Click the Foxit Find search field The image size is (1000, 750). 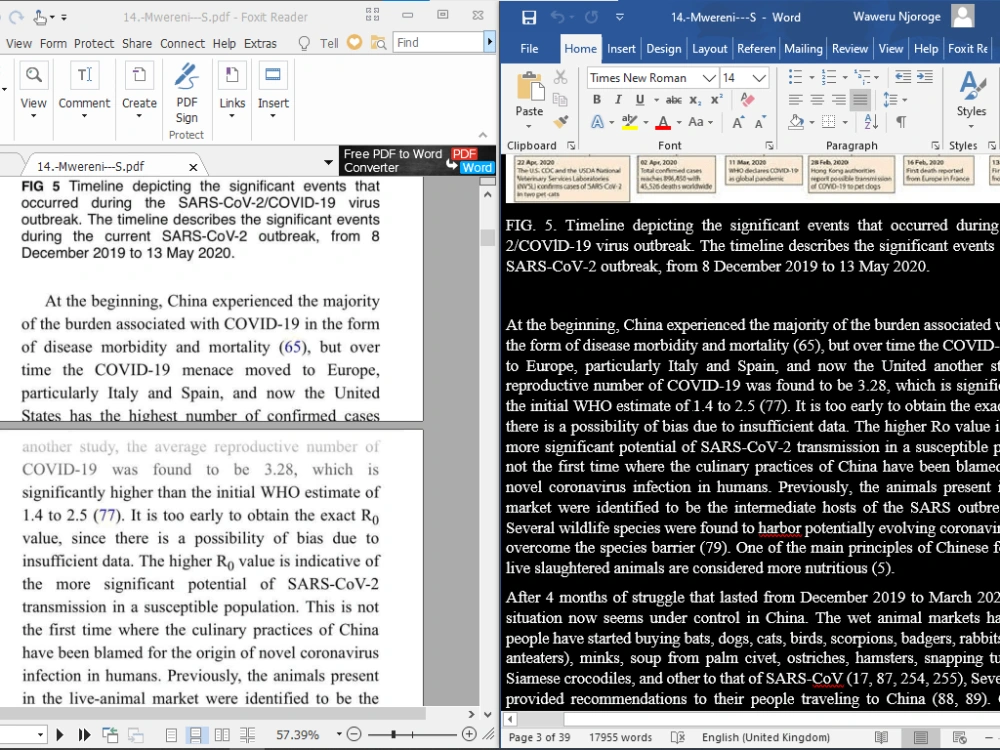438,43
